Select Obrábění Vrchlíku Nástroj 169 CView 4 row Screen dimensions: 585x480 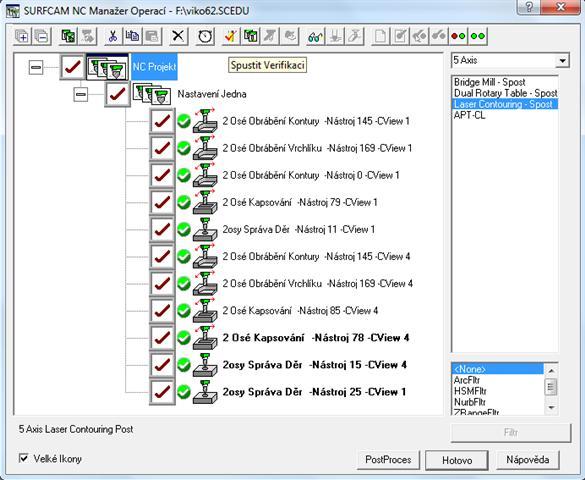tap(317, 283)
